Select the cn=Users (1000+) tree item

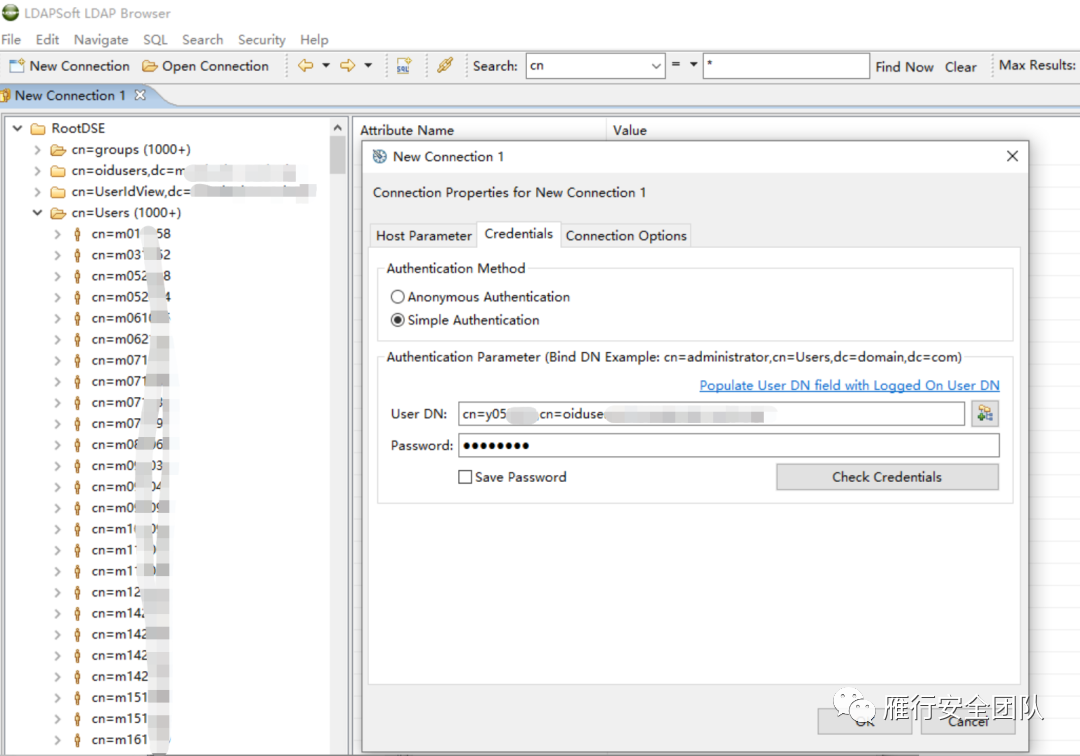pyautogui.click(x=126, y=213)
